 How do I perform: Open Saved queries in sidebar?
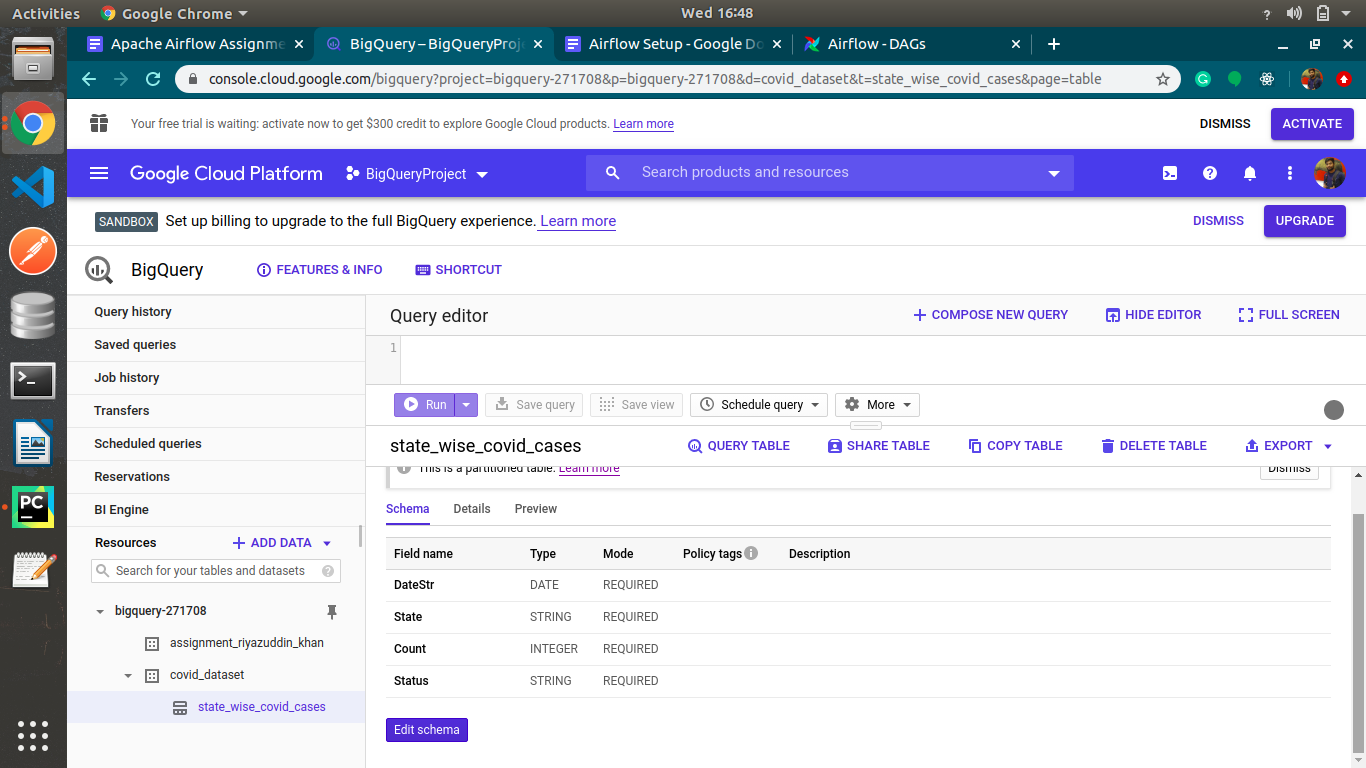tap(135, 345)
